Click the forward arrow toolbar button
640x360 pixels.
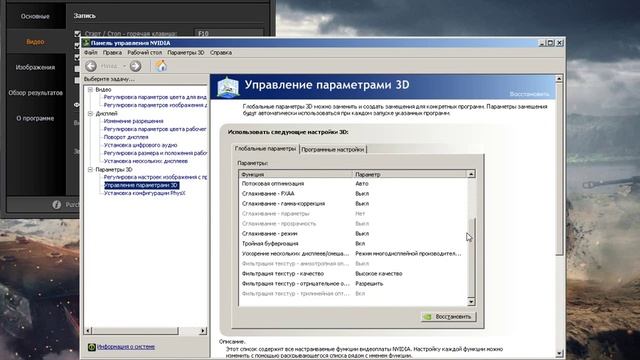tap(136, 66)
